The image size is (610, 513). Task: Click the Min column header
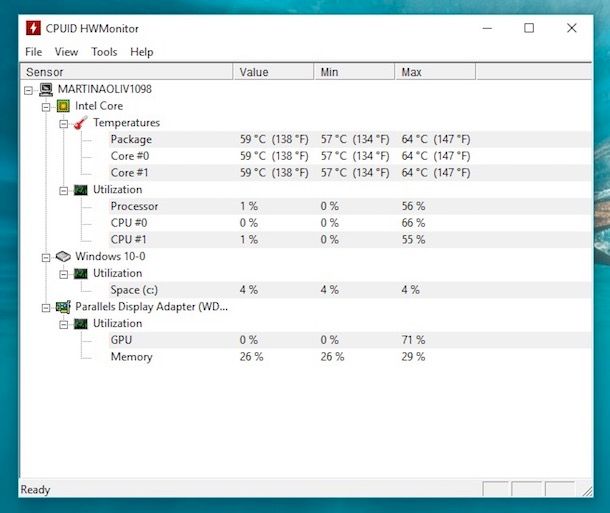354,72
